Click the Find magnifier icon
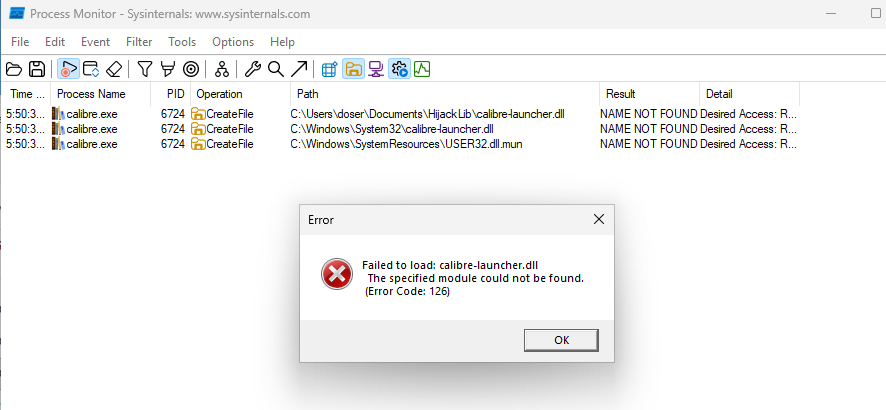Image resolution: width=886 pixels, height=410 pixels. coord(276,69)
